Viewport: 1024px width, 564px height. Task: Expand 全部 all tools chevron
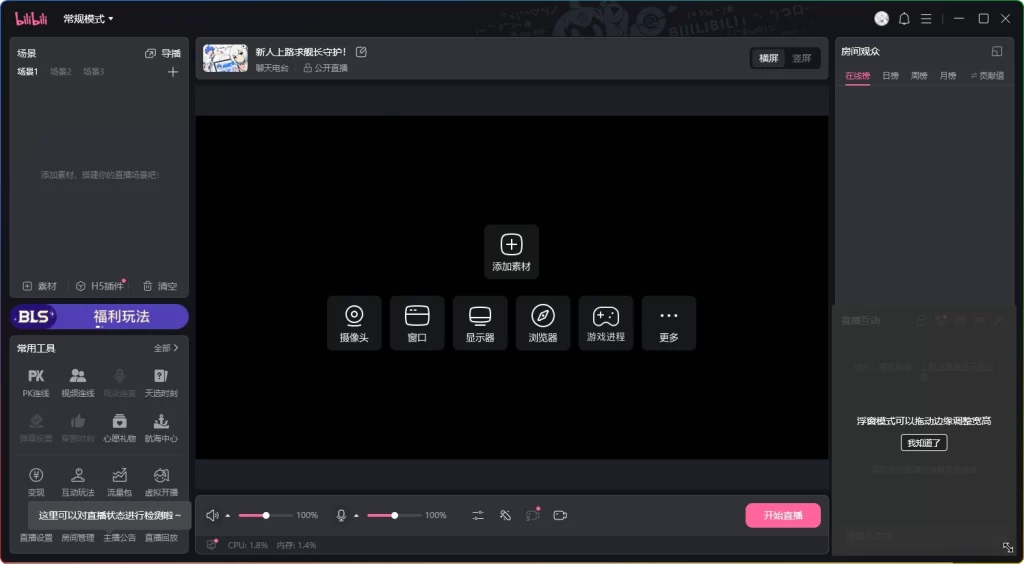[166, 348]
